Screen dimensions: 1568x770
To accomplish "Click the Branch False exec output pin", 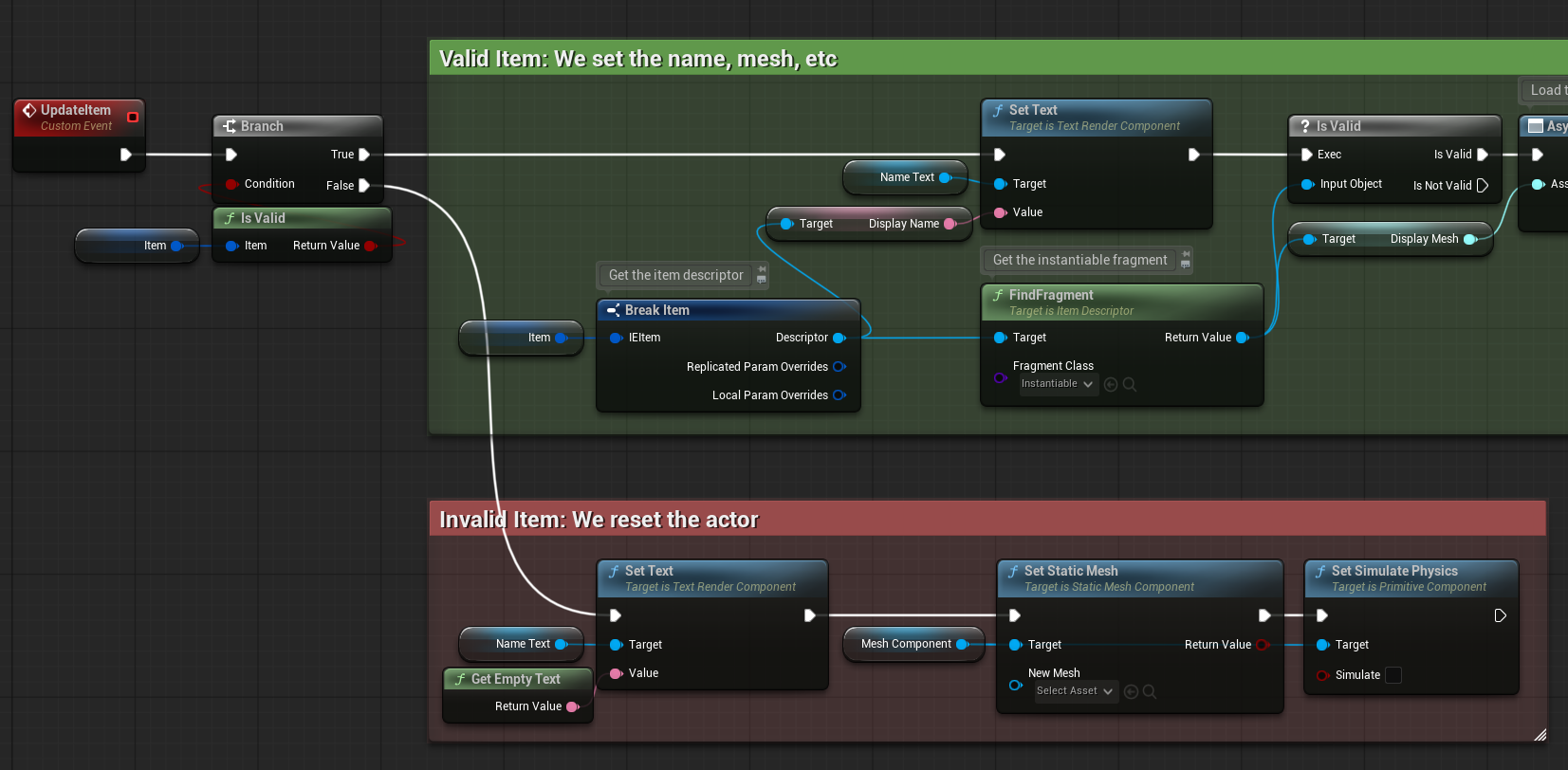I will [363, 186].
